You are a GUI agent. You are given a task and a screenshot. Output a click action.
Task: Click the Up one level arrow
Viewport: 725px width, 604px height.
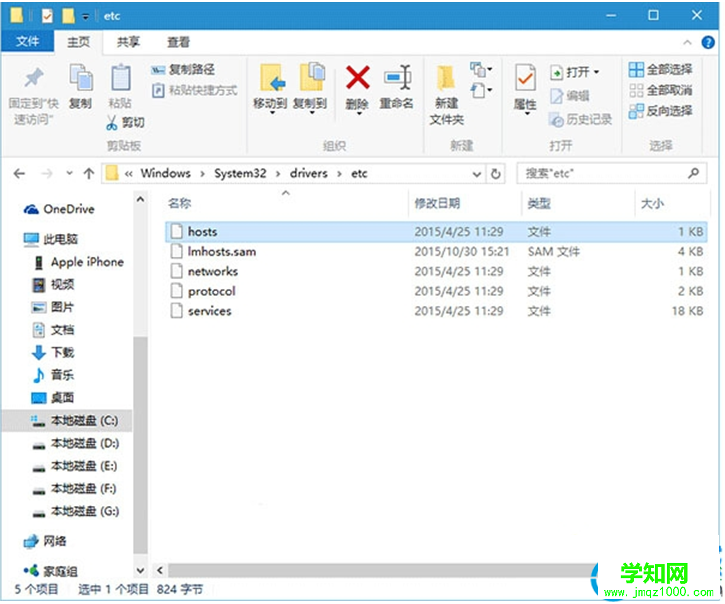89,173
